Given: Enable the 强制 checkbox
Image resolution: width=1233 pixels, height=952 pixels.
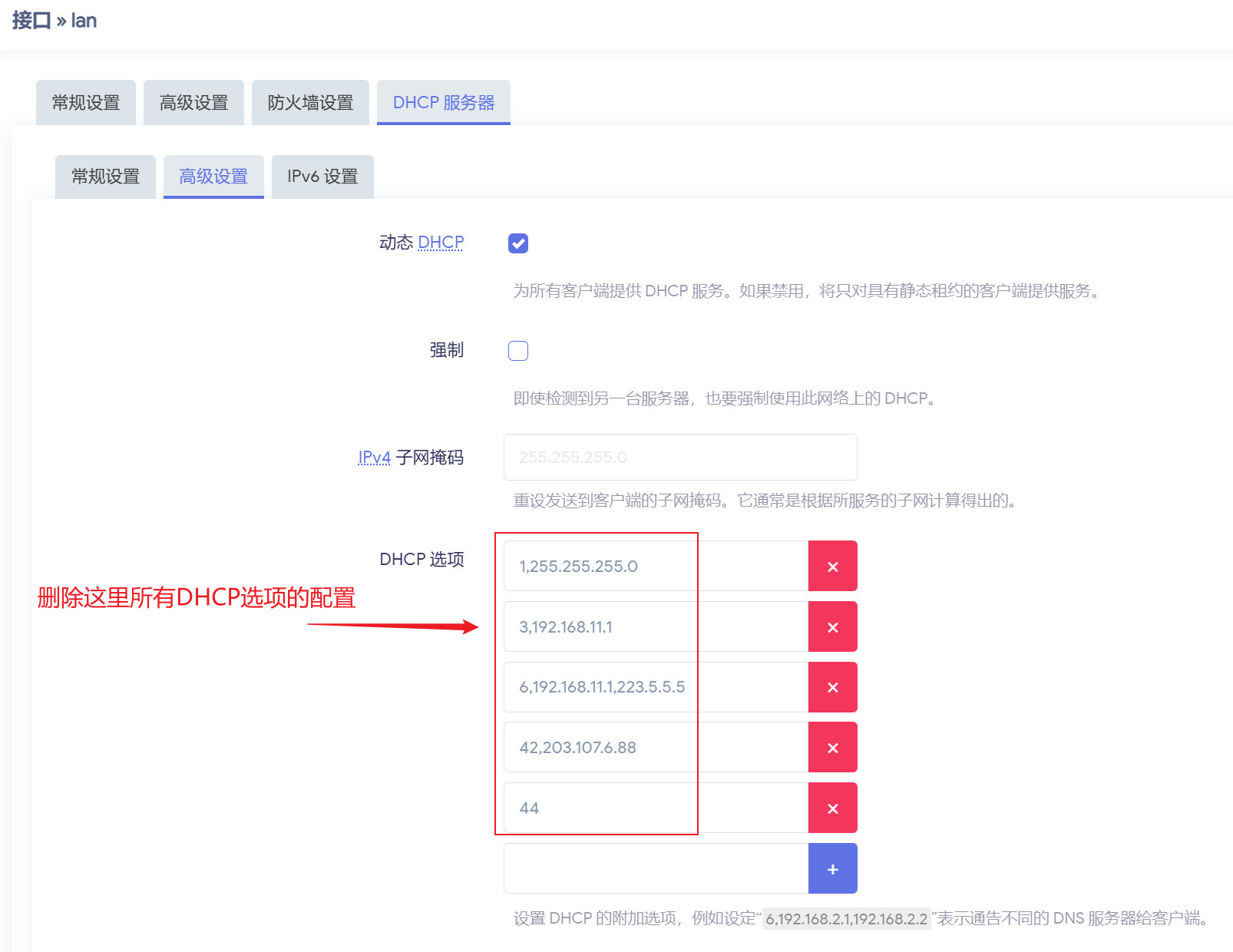Looking at the screenshot, I should click(x=518, y=351).
